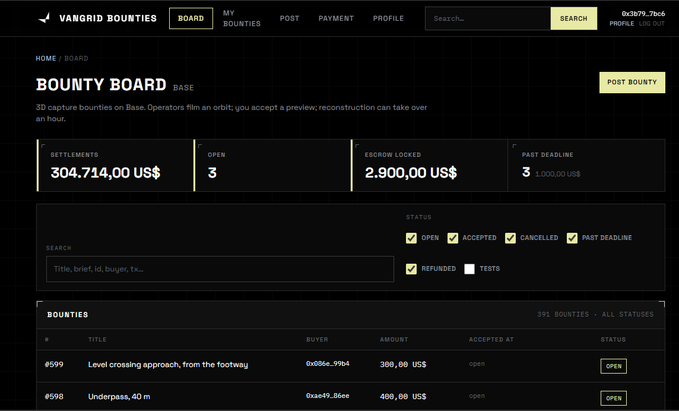Click bounty id #598
Screen dimensions: 679x411
pos(54,397)
